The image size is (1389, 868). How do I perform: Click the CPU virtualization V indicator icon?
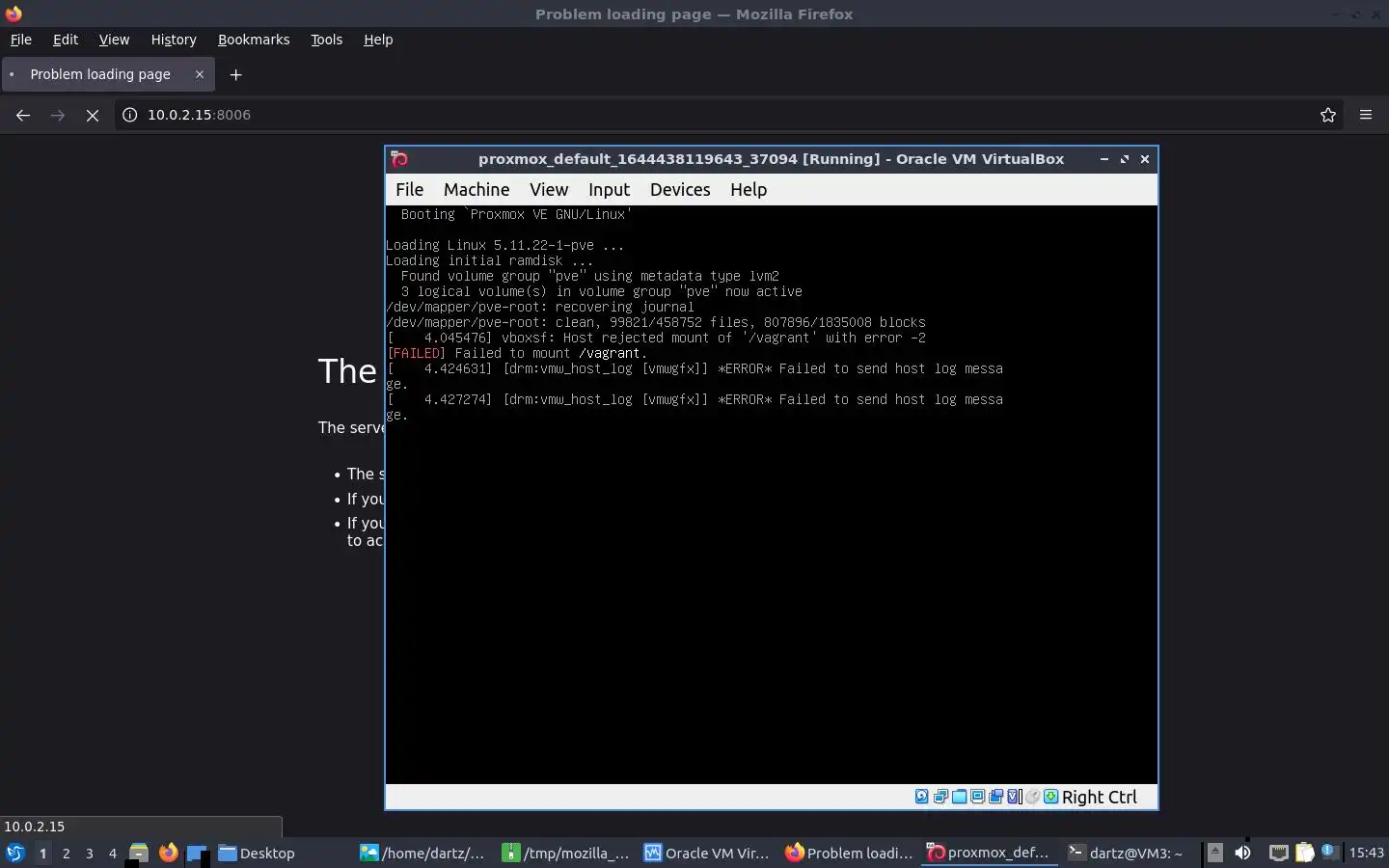[x=1013, y=797]
